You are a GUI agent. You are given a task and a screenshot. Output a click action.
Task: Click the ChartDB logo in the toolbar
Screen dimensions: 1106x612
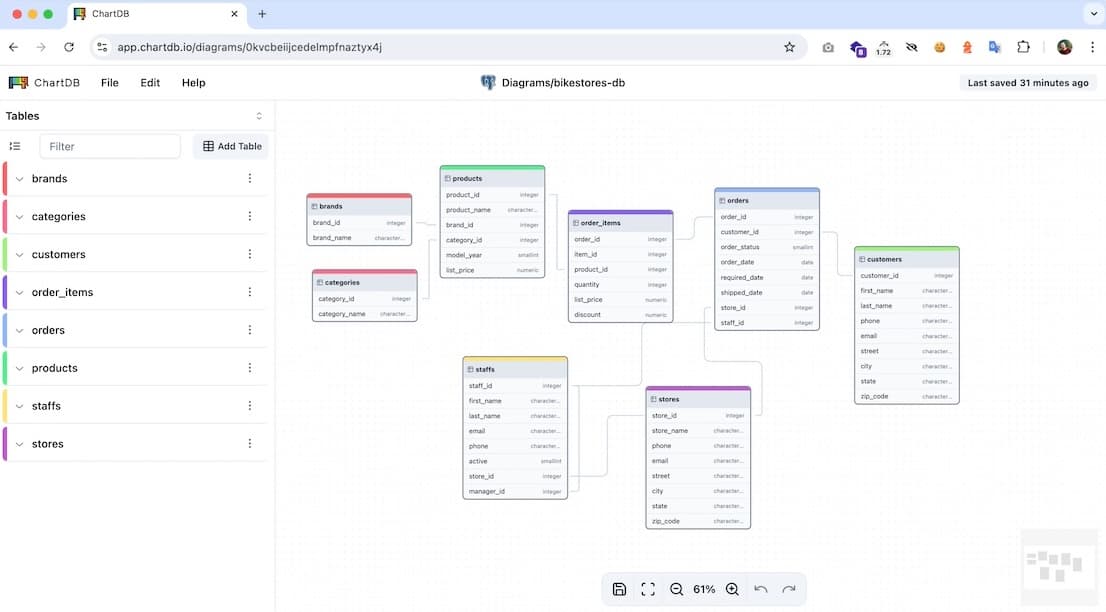pos(18,82)
